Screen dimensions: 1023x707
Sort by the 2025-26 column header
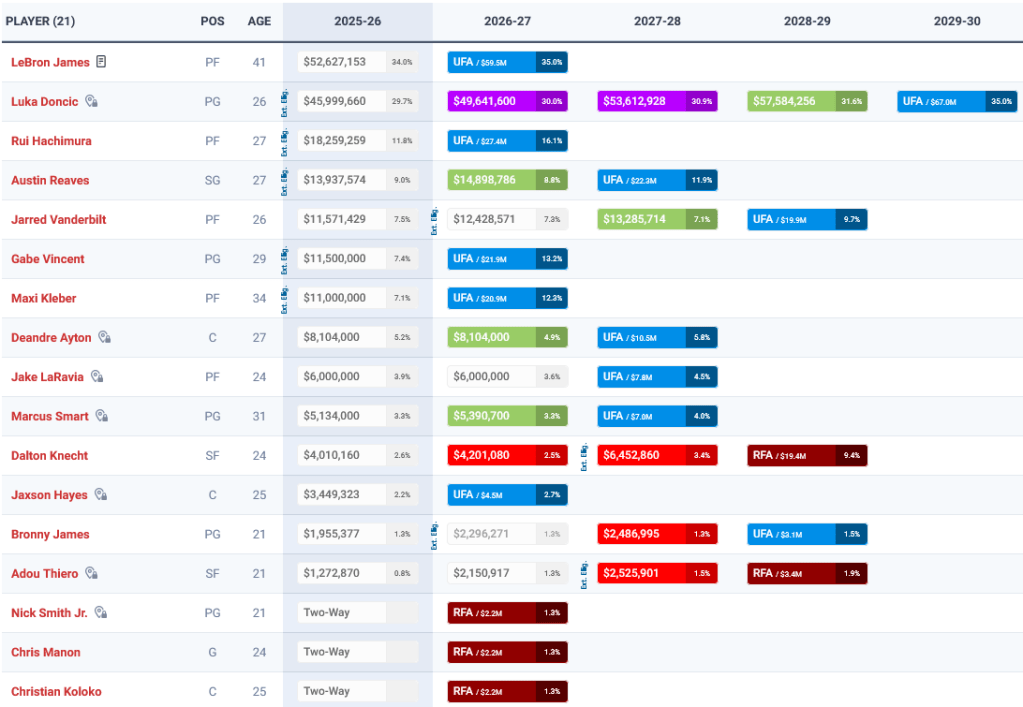pyautogui.click(x=357, y=21)
